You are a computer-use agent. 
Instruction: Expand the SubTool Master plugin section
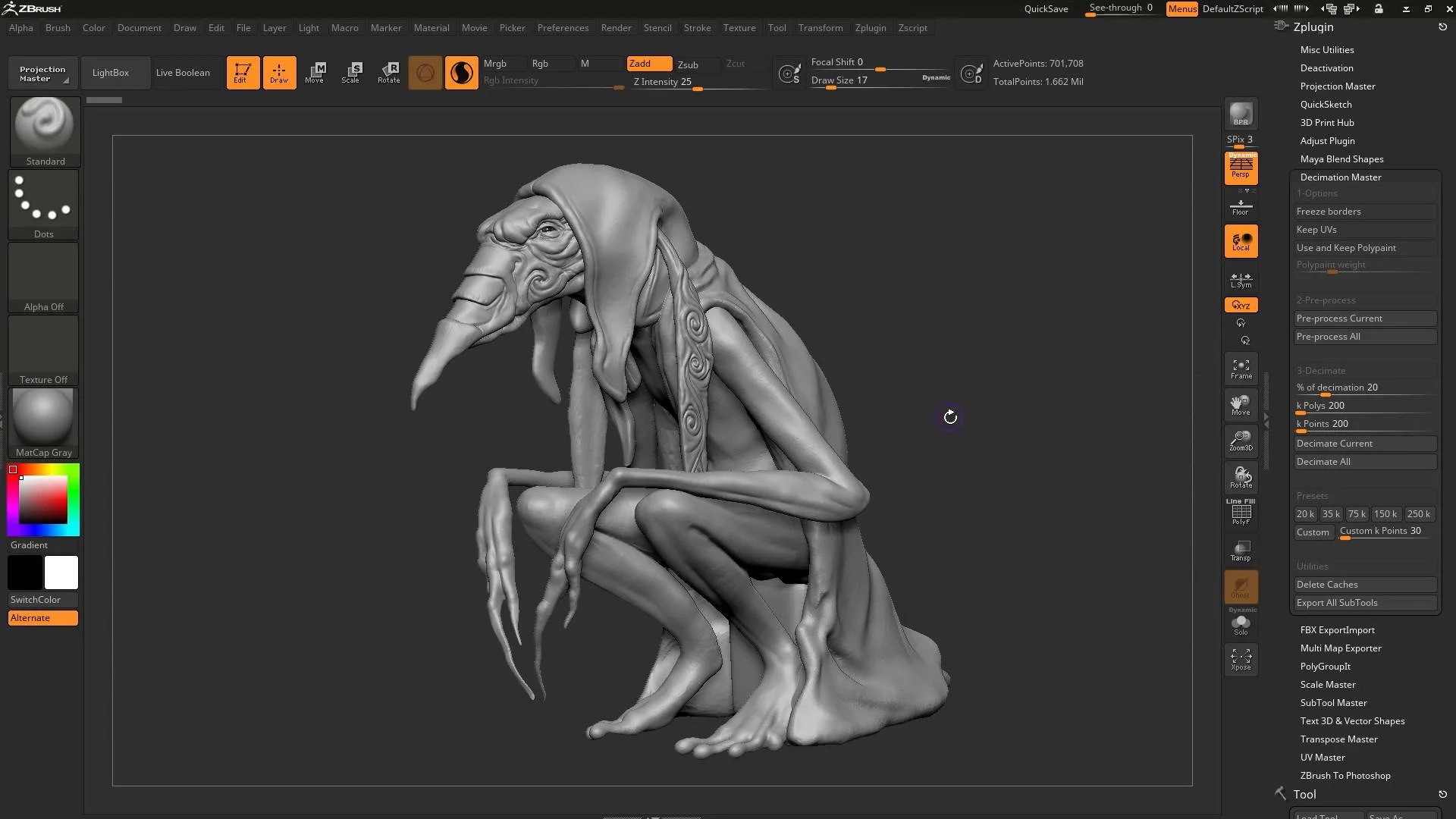tap(1333, 703)
